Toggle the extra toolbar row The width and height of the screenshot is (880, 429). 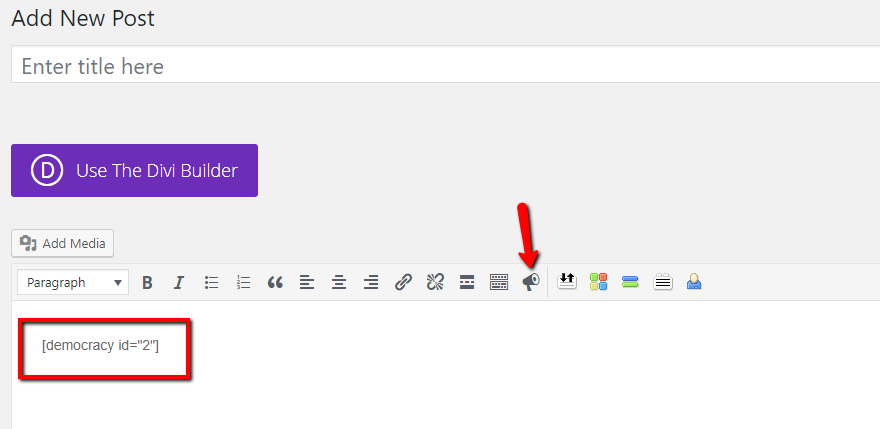pyautogui.click(x=498, y=282)
